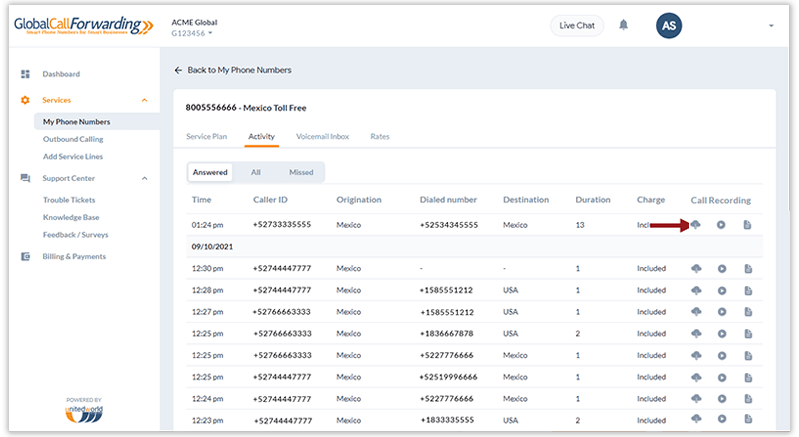Click the AS user avatar
799x437 pixels.
coord(669,25)
